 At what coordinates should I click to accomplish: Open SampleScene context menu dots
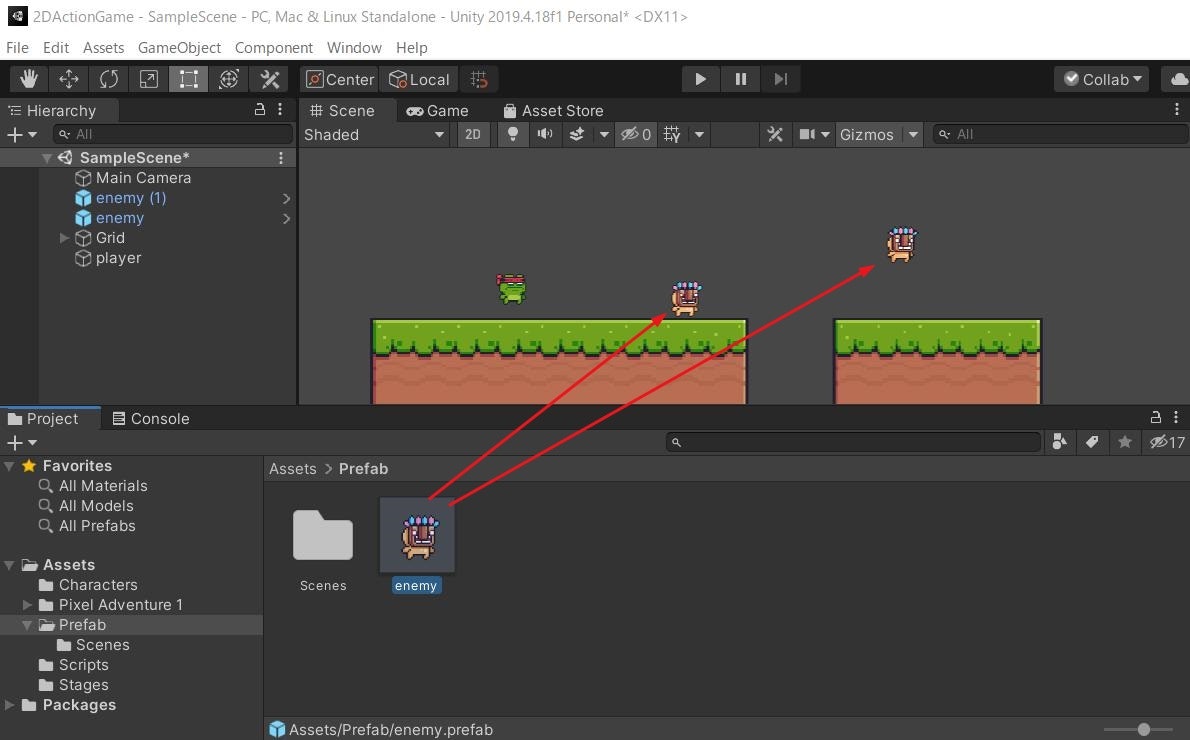(281, 158)
